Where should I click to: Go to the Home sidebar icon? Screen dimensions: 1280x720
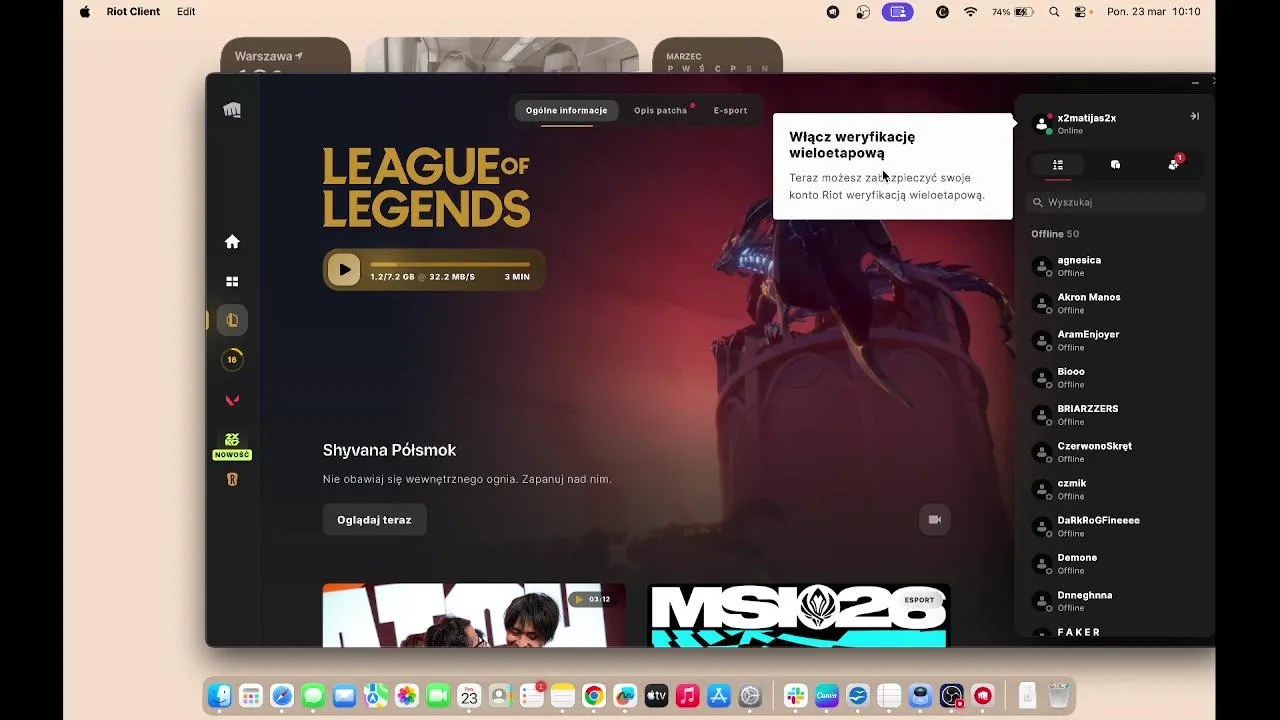coord(232,242)
